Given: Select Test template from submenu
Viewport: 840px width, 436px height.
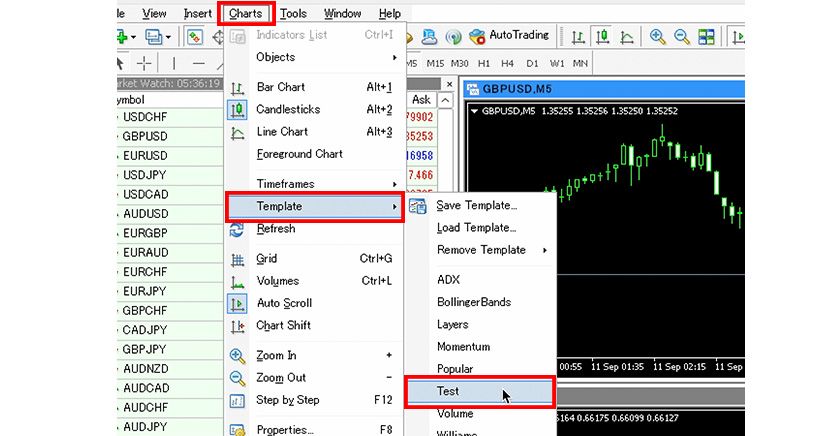Looking at the screenshot, I should coord(480,392).
